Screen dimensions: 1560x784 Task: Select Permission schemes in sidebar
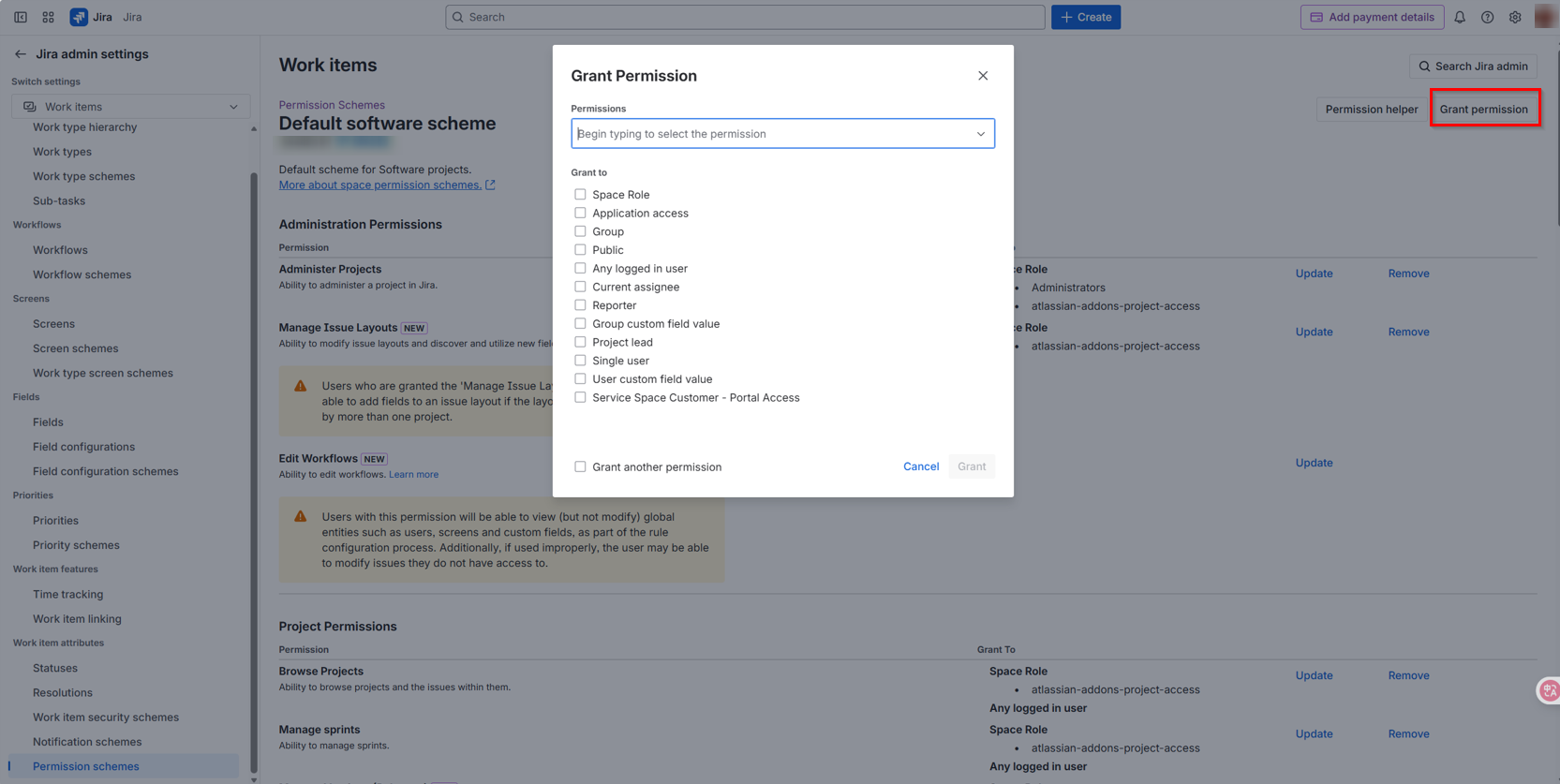123,766
